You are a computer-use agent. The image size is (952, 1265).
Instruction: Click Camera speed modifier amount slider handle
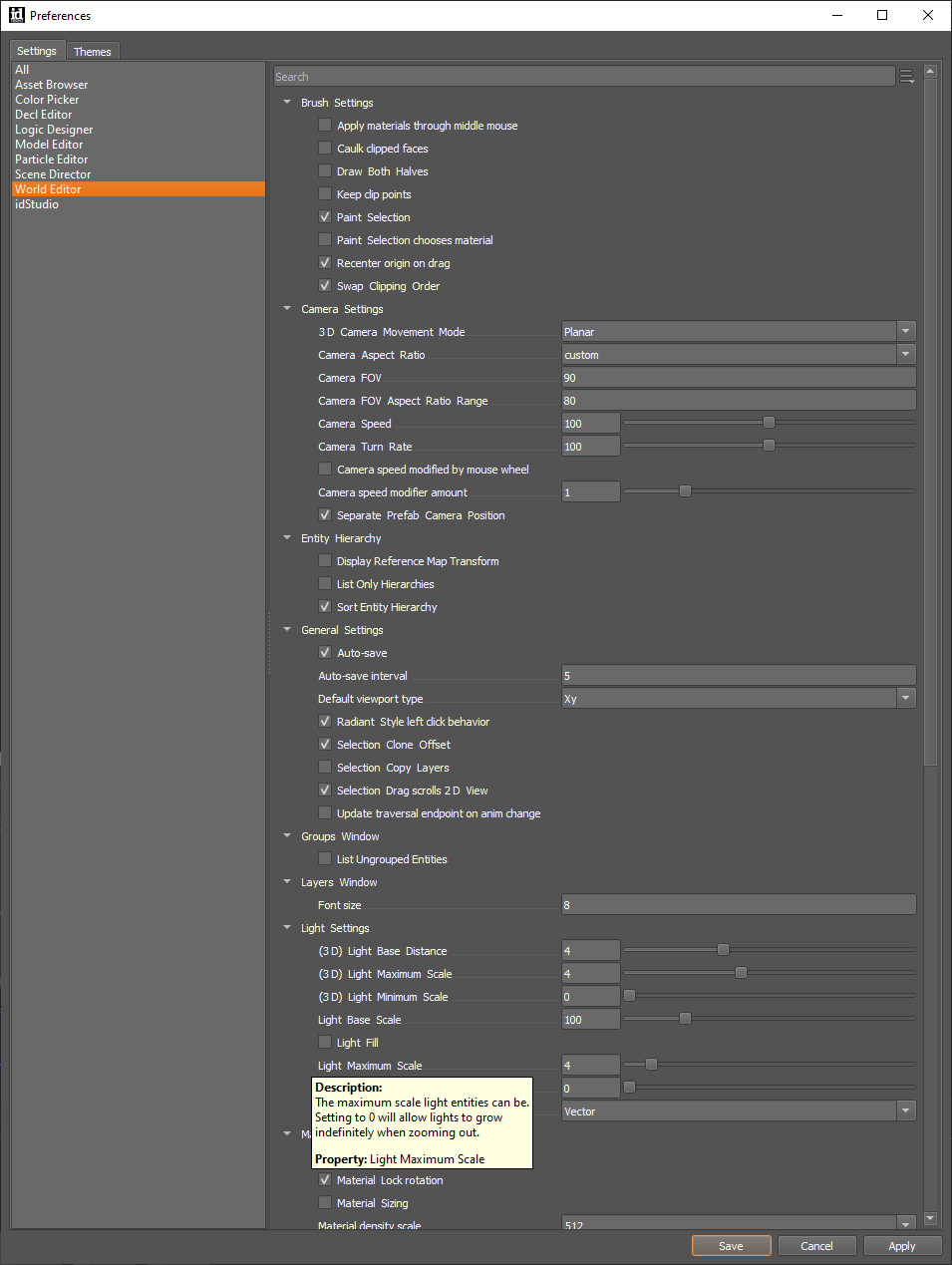click(x=685, y=491)
